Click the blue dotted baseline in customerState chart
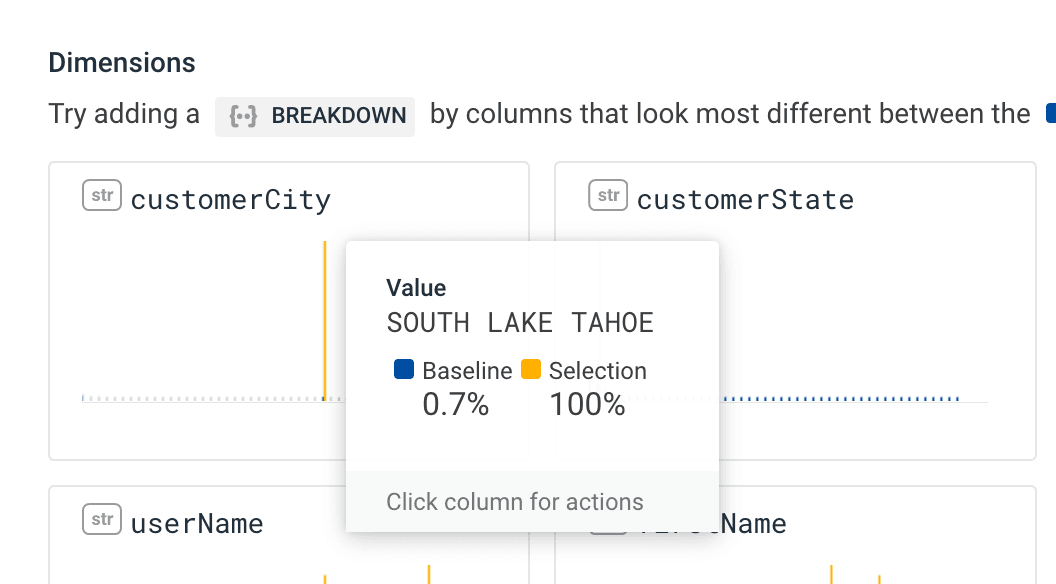The width and height of the screenshot is (1056, 584). [840, 399]
